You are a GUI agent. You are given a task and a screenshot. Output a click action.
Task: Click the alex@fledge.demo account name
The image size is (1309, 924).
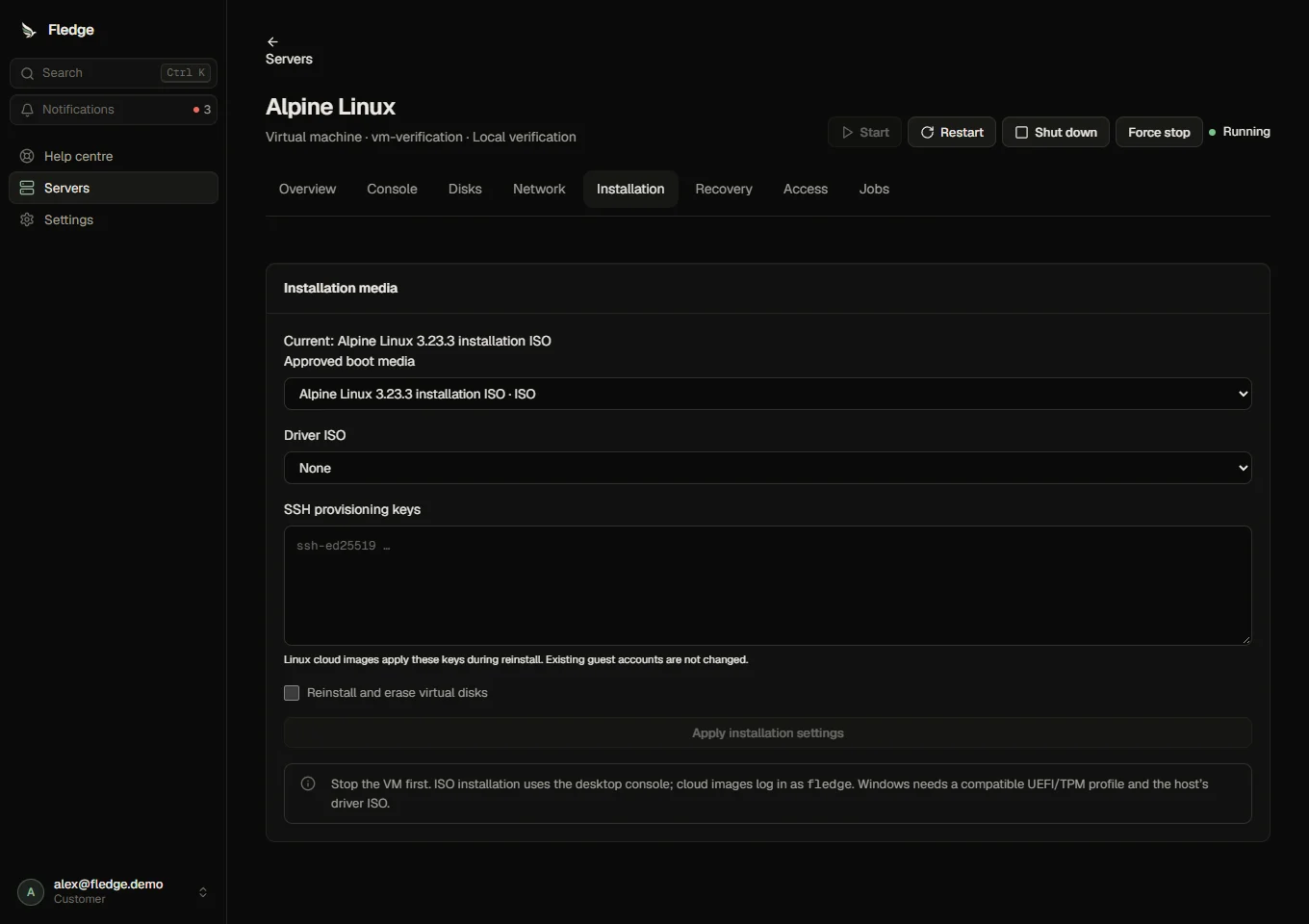tap(109, 885)
